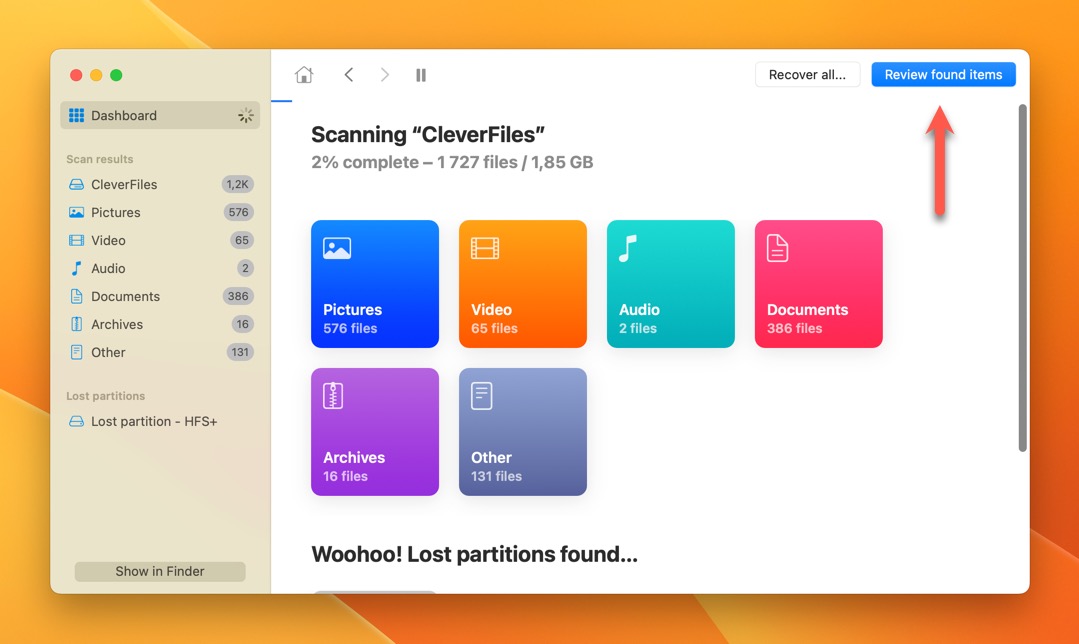This screenshot has width=1079, height=644.
Task: Click the Video film-strip sidebar icon
Action: (76, 240)
